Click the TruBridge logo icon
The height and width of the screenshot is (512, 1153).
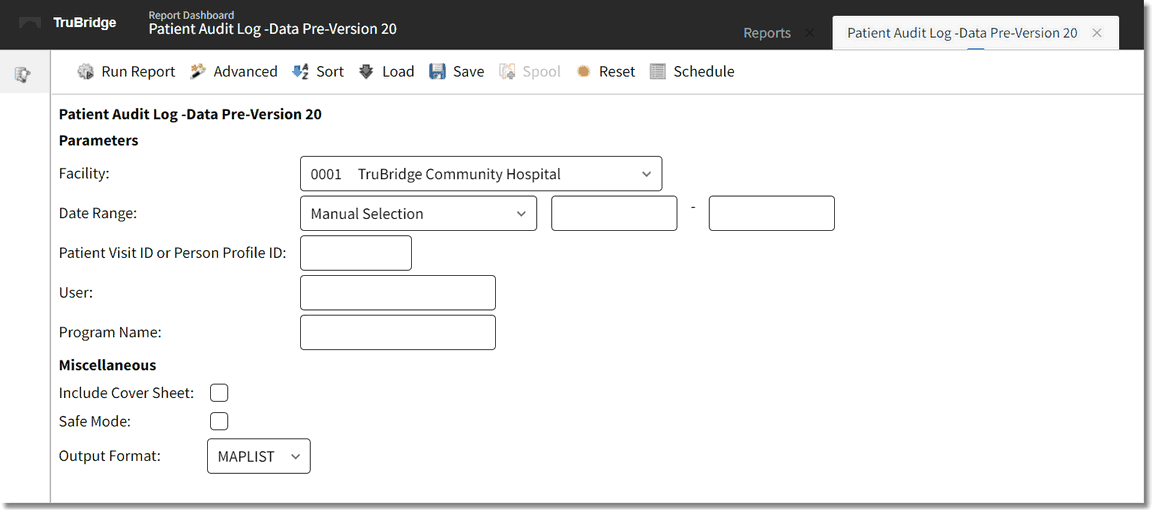click(30, 23)
